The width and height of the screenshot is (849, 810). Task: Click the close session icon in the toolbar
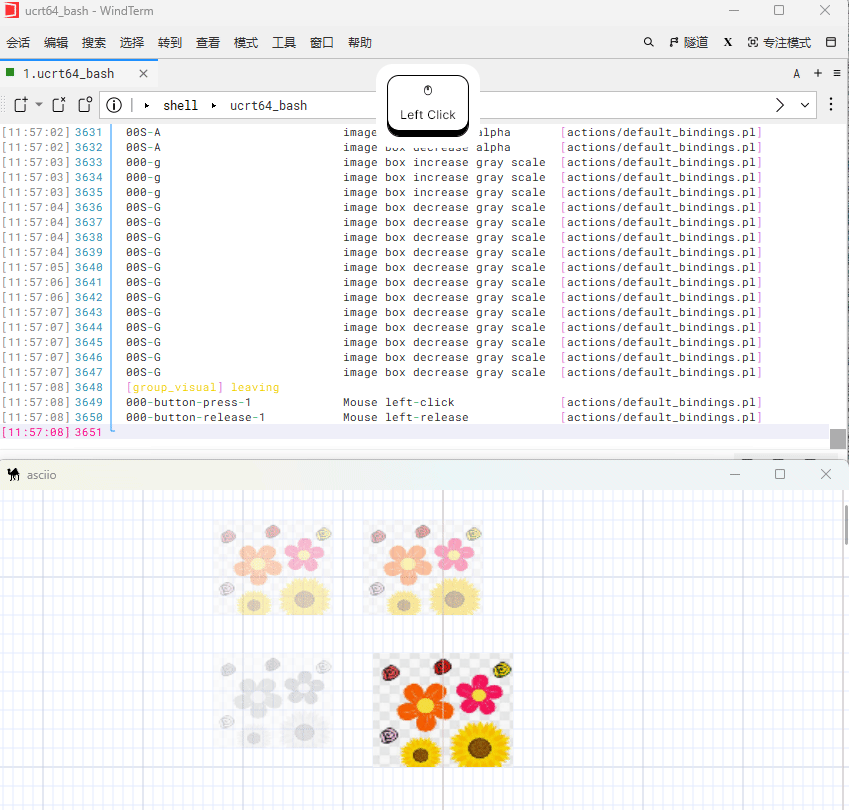(x=59, y=105)
